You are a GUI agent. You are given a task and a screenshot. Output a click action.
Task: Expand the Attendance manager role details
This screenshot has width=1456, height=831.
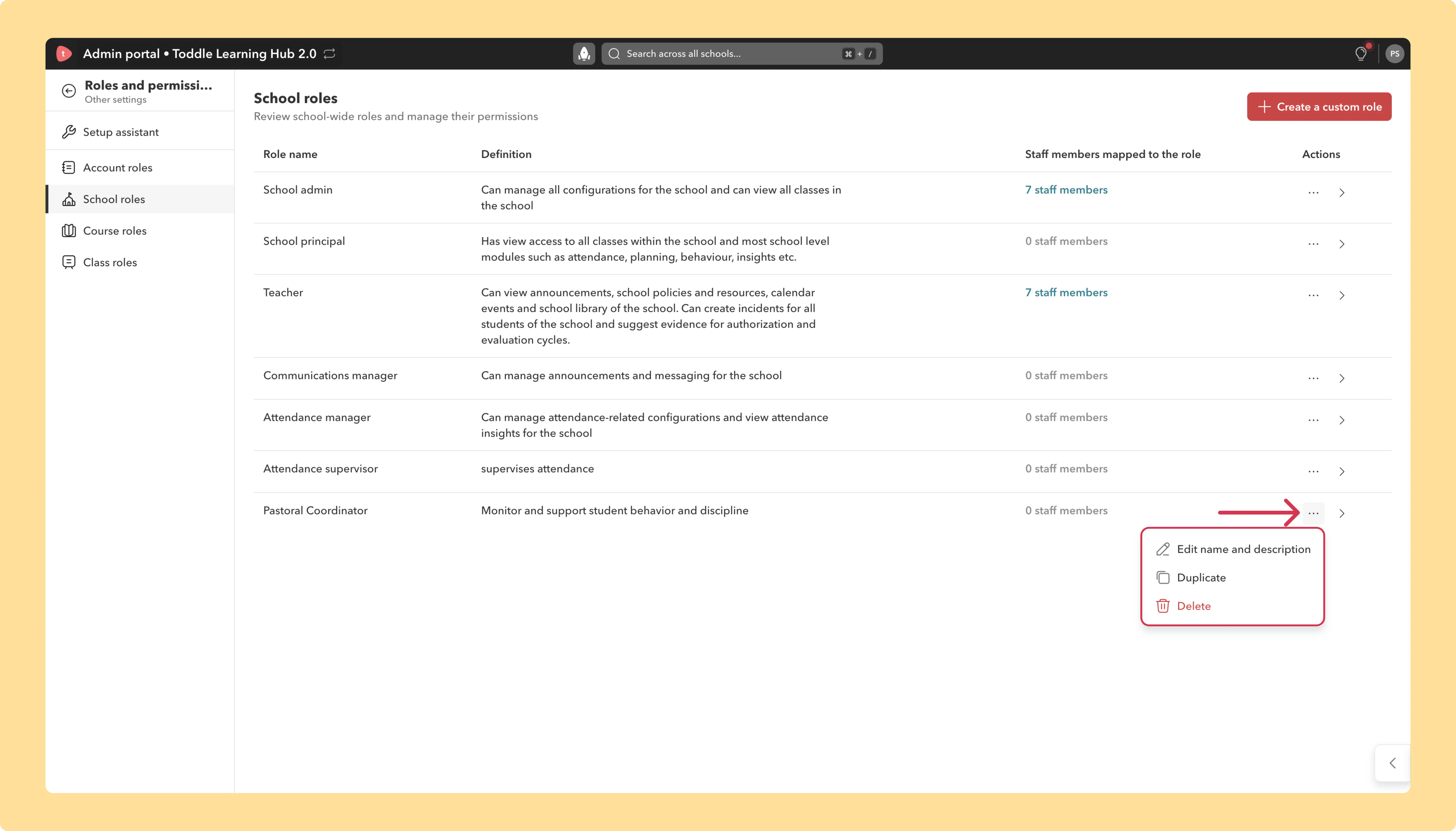(1342, 420)
